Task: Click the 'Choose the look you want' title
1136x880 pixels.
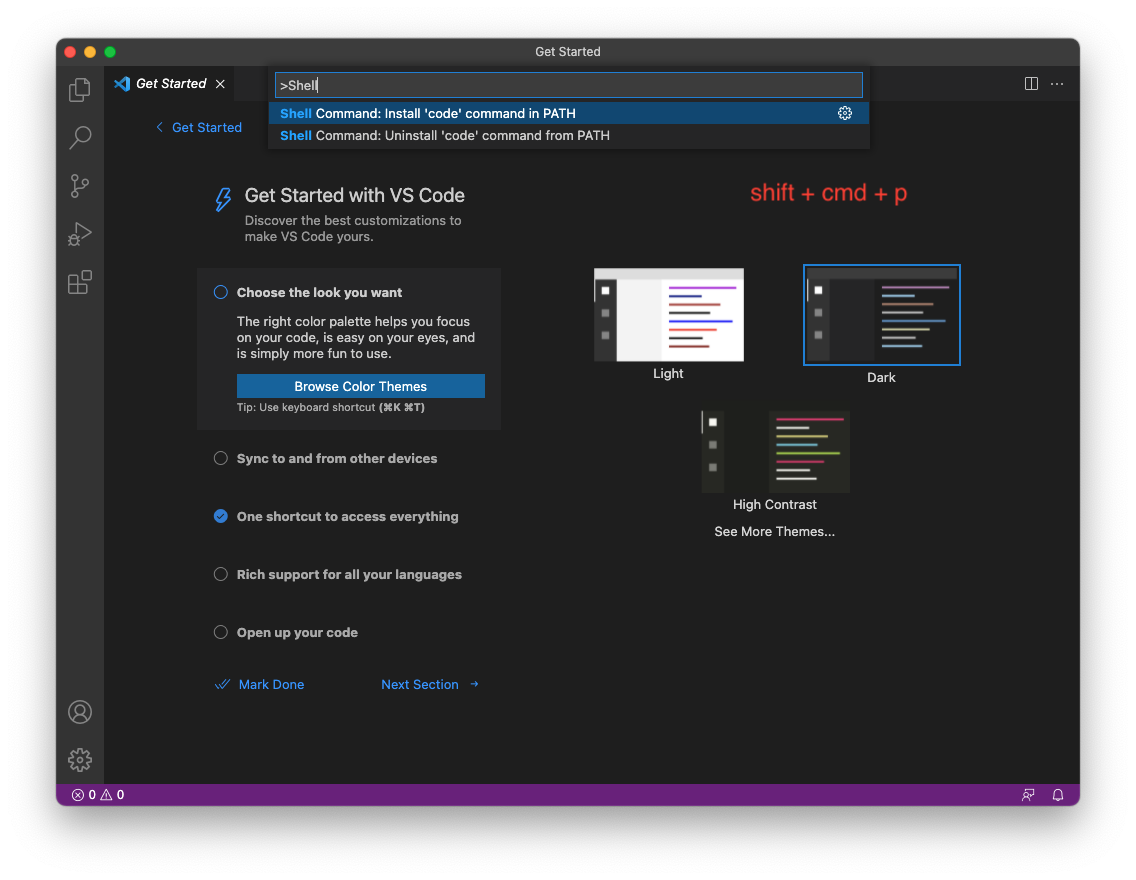Action: coord(320,293)
